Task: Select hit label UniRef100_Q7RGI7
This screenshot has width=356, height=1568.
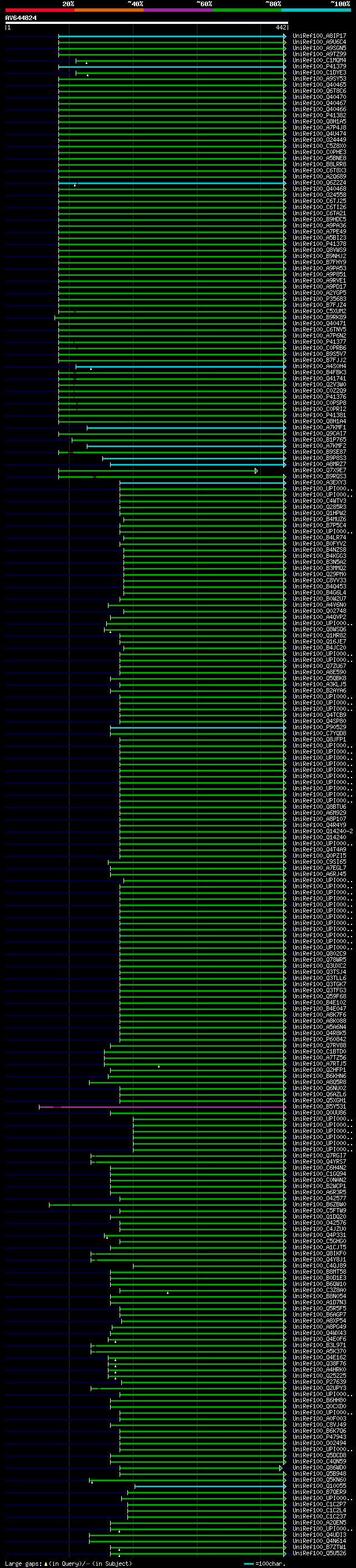Action: [319, 1156]
